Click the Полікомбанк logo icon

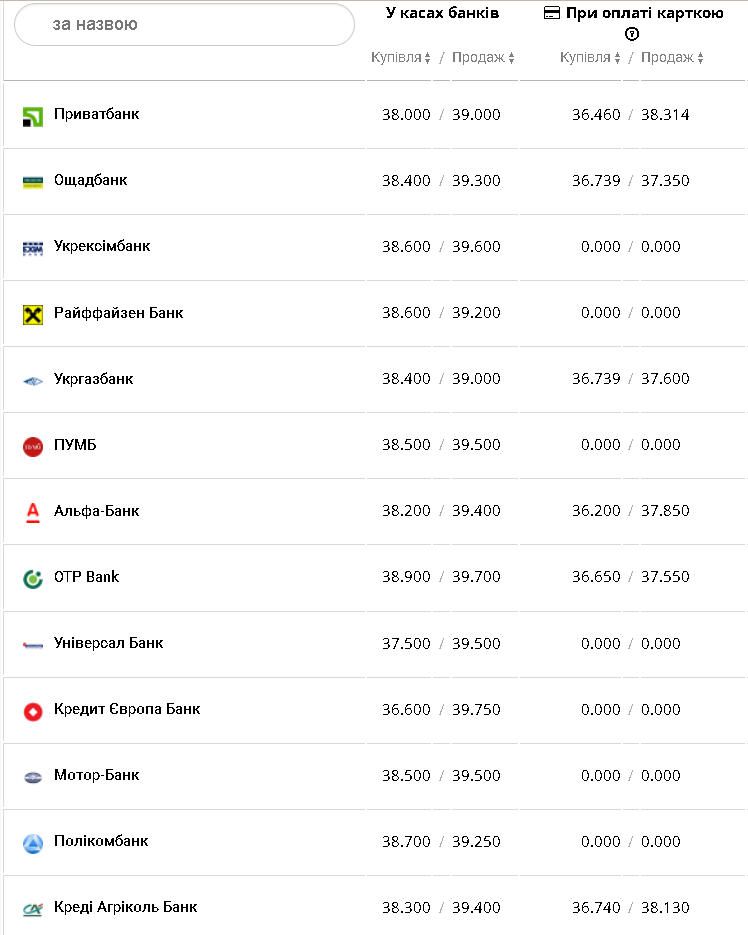33,842
